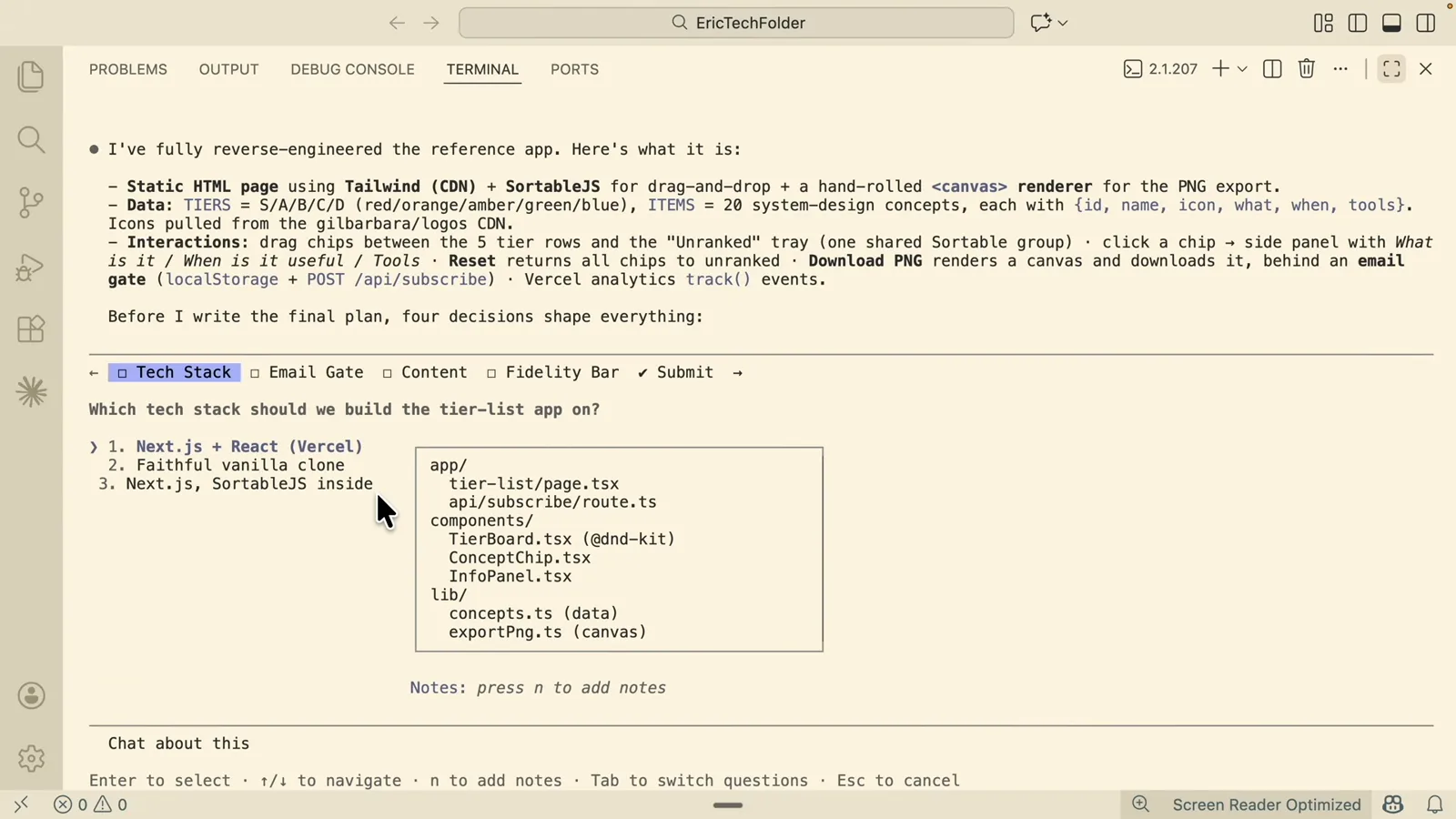Image resolution: width=1456 pixels, height=819 pixels.
Task: Split the terminal panel
Action: [1272, 69]
